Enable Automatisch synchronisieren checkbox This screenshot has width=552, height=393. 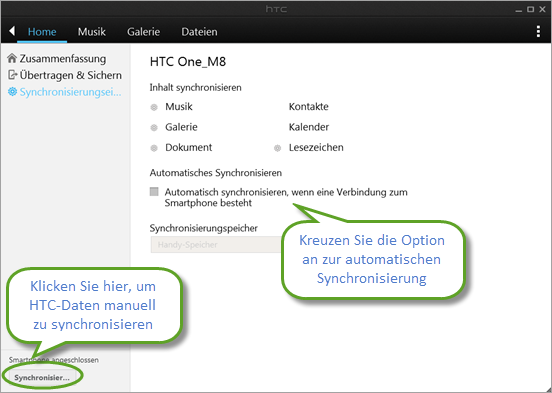(x=154, y=192)
